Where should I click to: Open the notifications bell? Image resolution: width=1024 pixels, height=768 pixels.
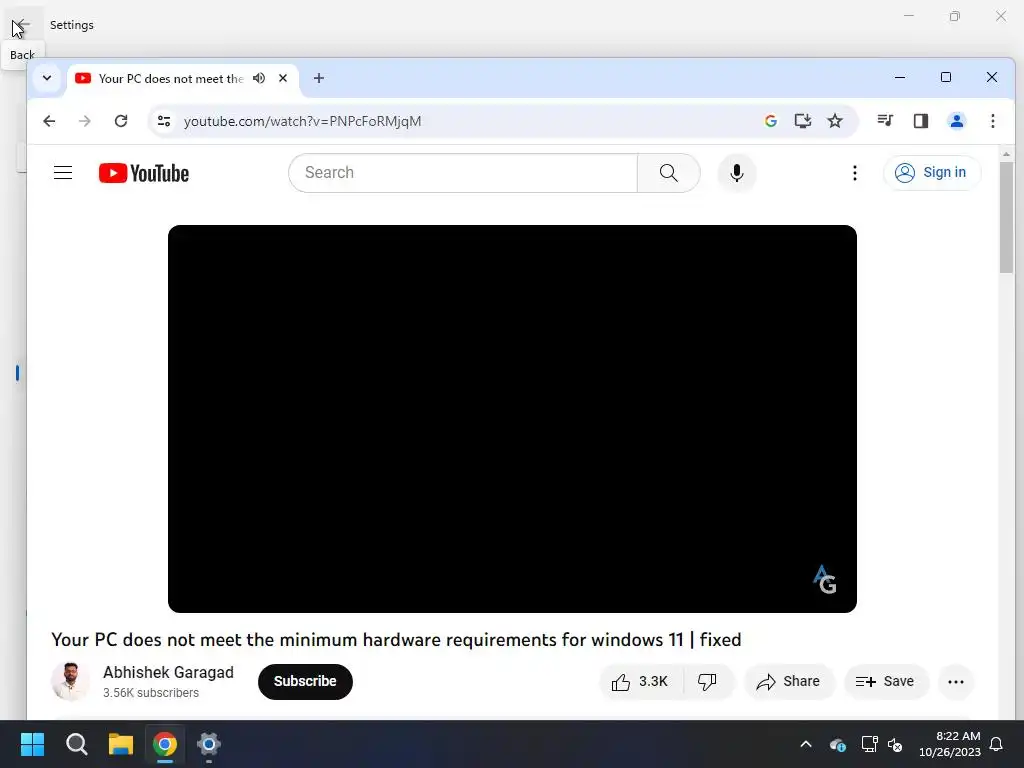(997, 744)
